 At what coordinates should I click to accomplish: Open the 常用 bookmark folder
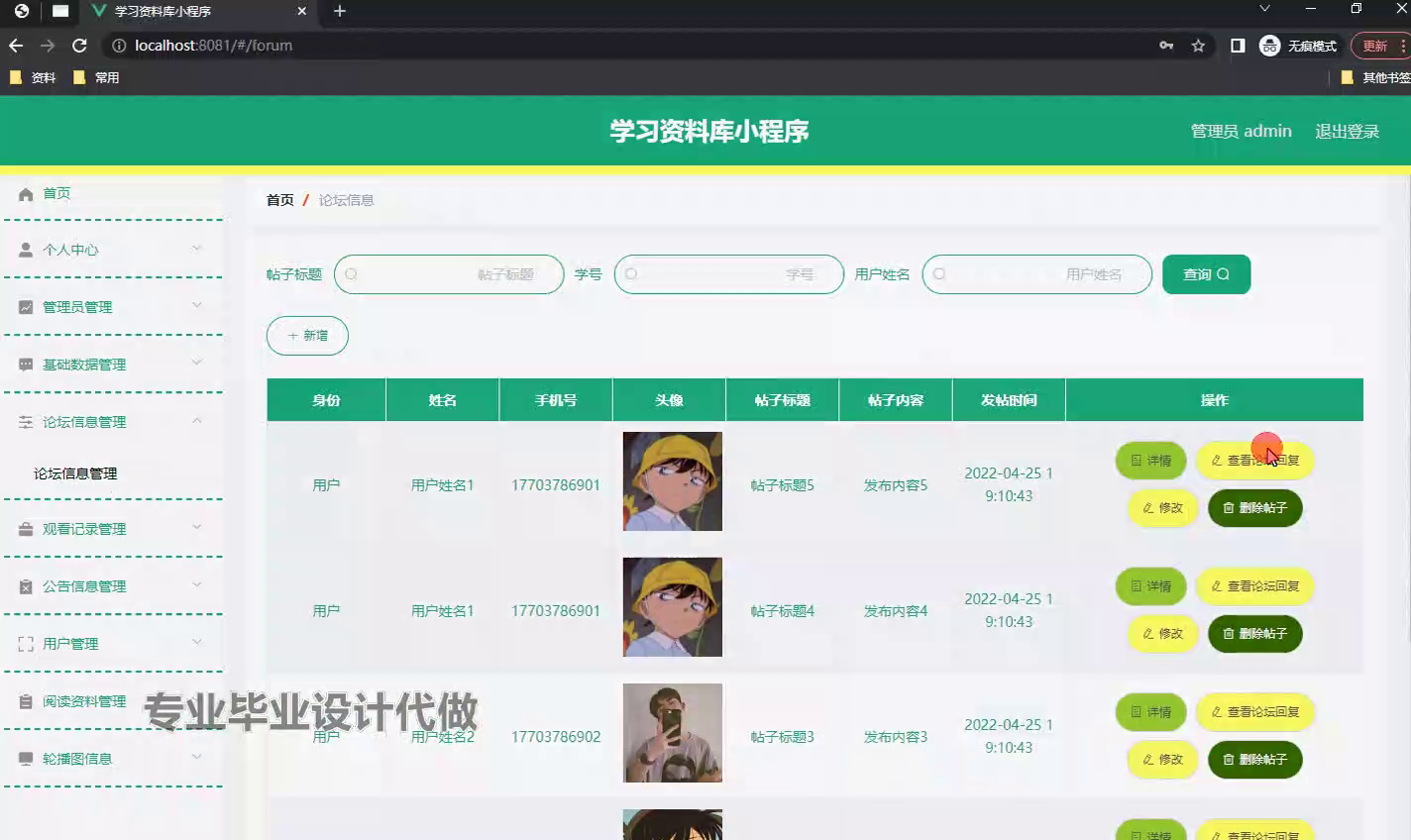pyautogui.click(x=96, y=77)
